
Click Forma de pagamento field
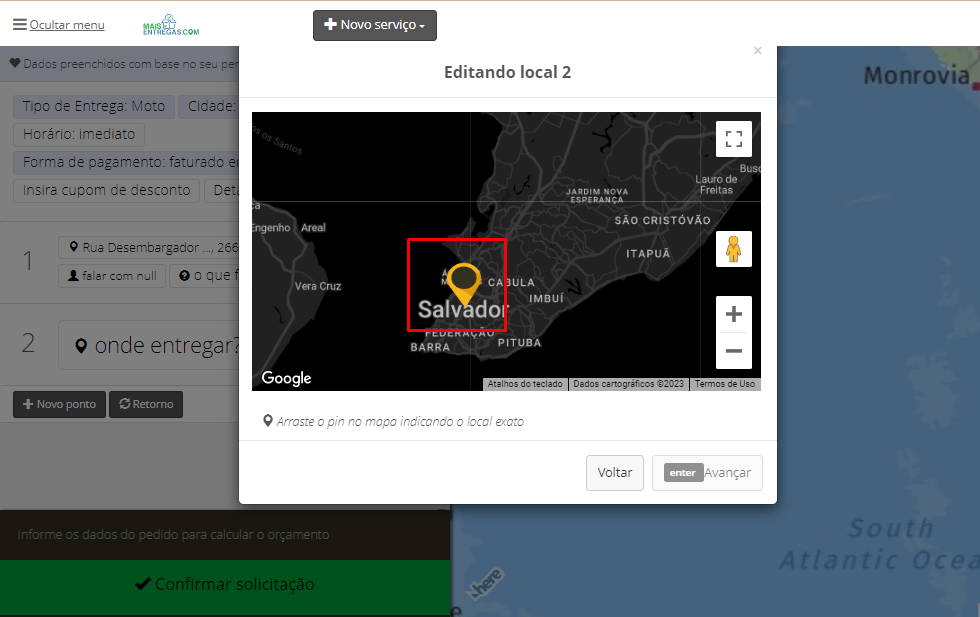(126, 163)
